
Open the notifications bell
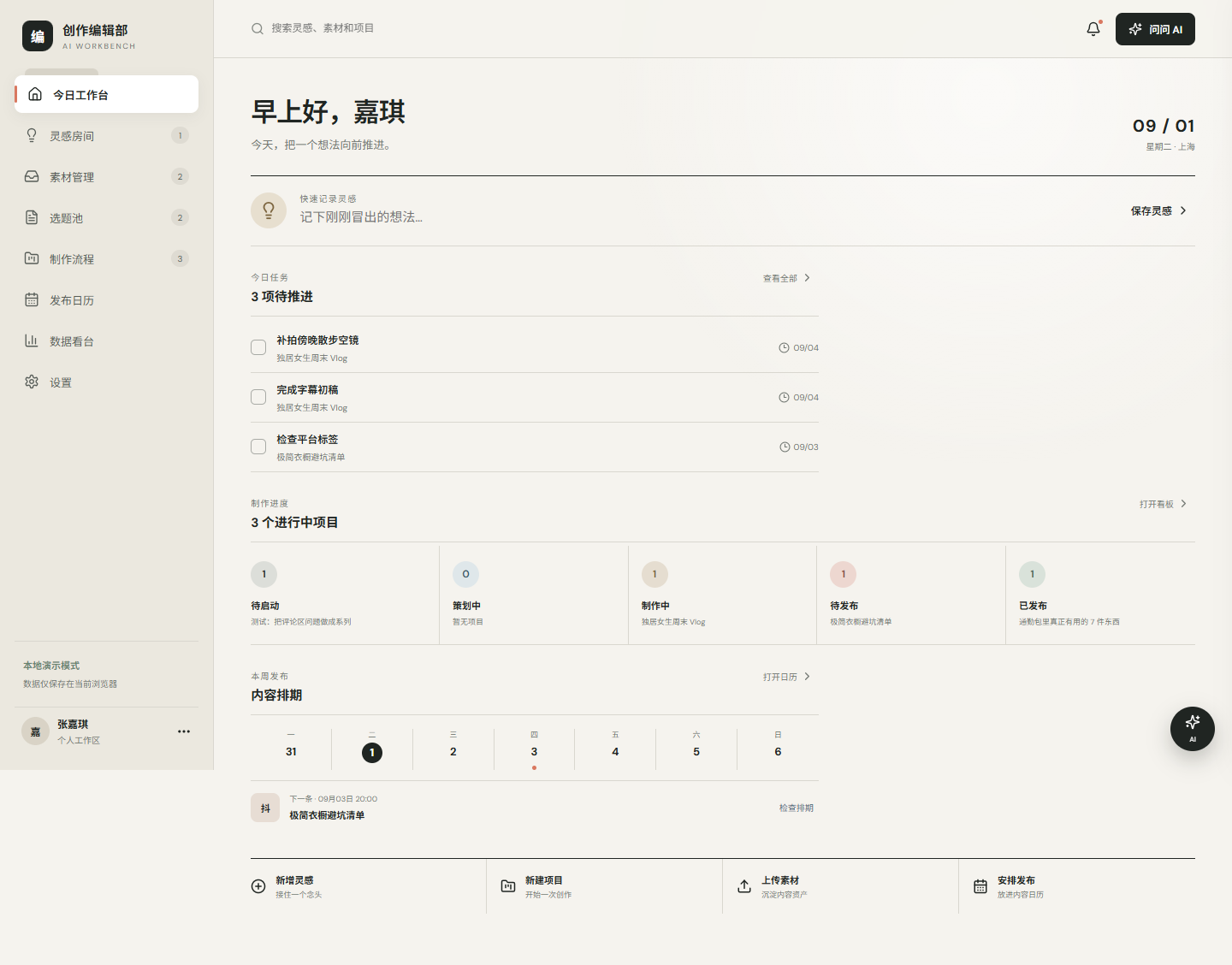click(x=1093, y=29)
